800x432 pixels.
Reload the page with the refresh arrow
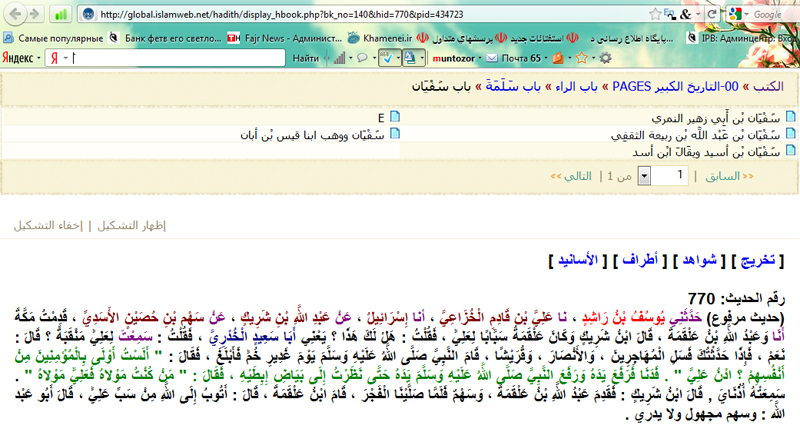[712, 14]
